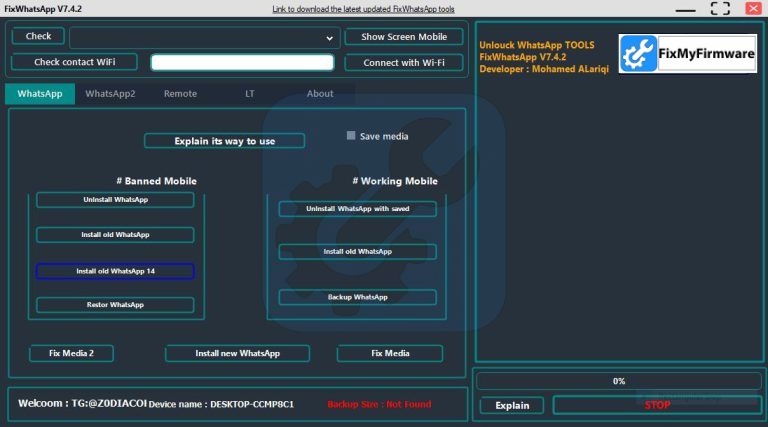Click the 0% progress bar
The image size is (768, 427).
tap(618, 381)
